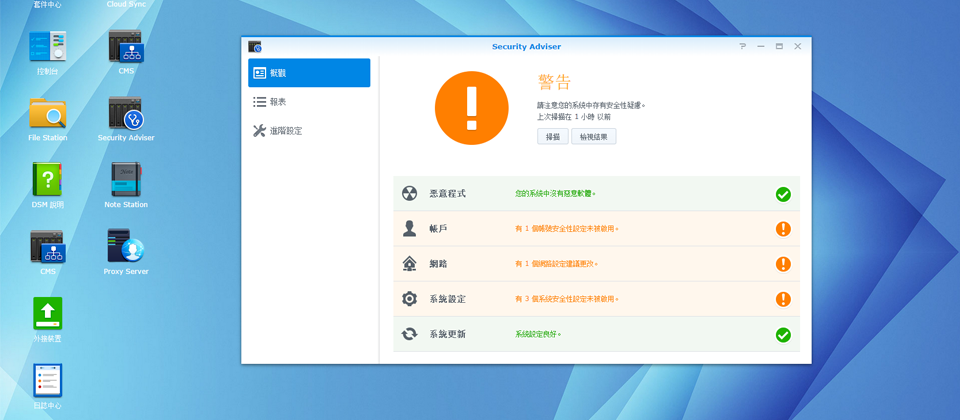Click the 網路 row label
The image size is (960, 420).
439,264
